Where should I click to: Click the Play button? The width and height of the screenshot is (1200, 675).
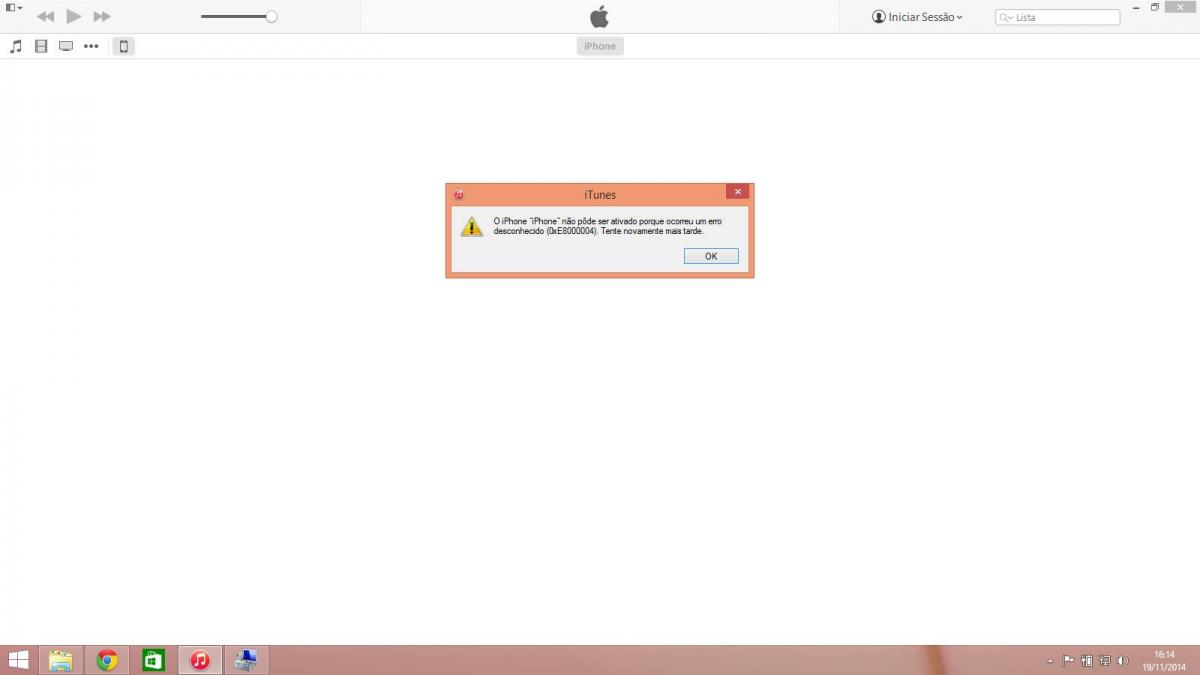(x=73, y=16)
